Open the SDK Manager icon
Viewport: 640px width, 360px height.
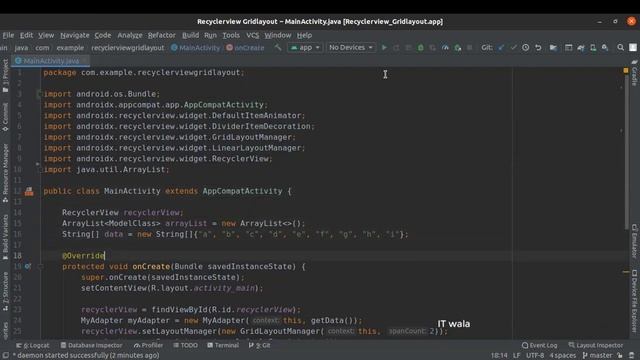click(x=605, y=48)
